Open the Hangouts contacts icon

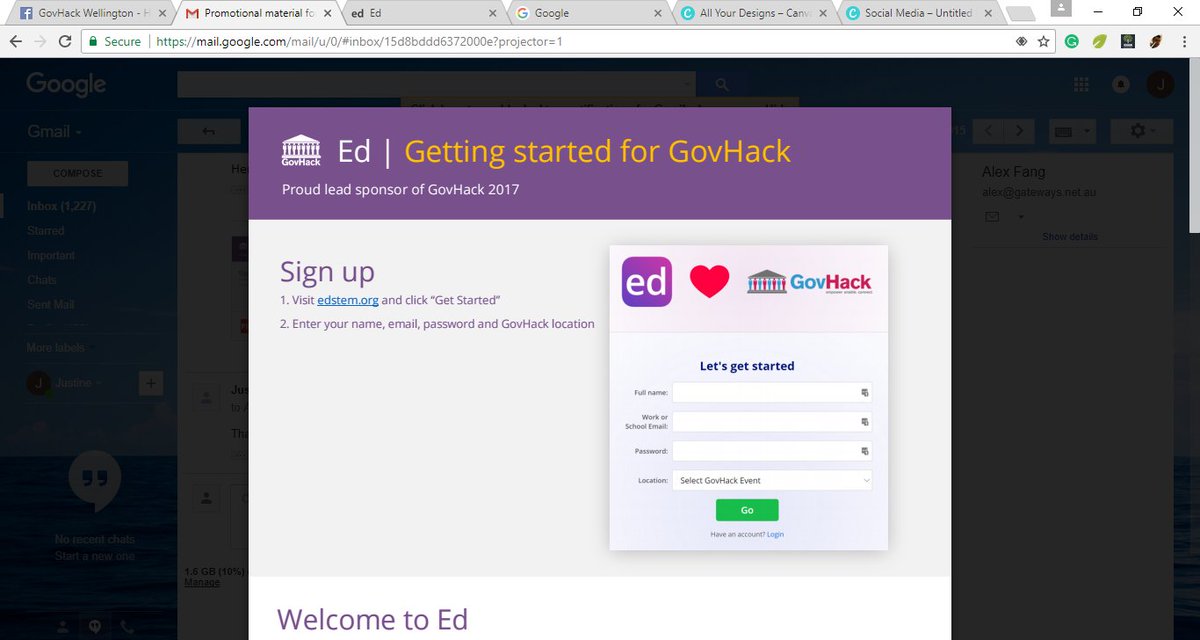tap(63, 627)
